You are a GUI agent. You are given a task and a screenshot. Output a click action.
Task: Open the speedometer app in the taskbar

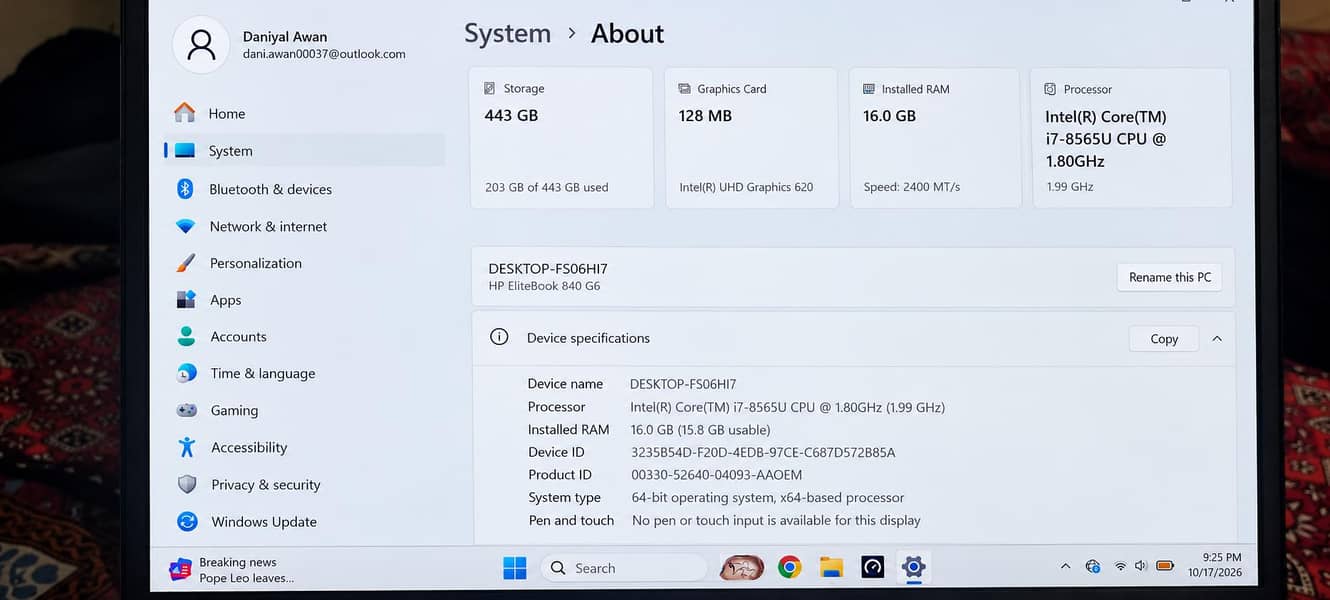tap(872, 568)
